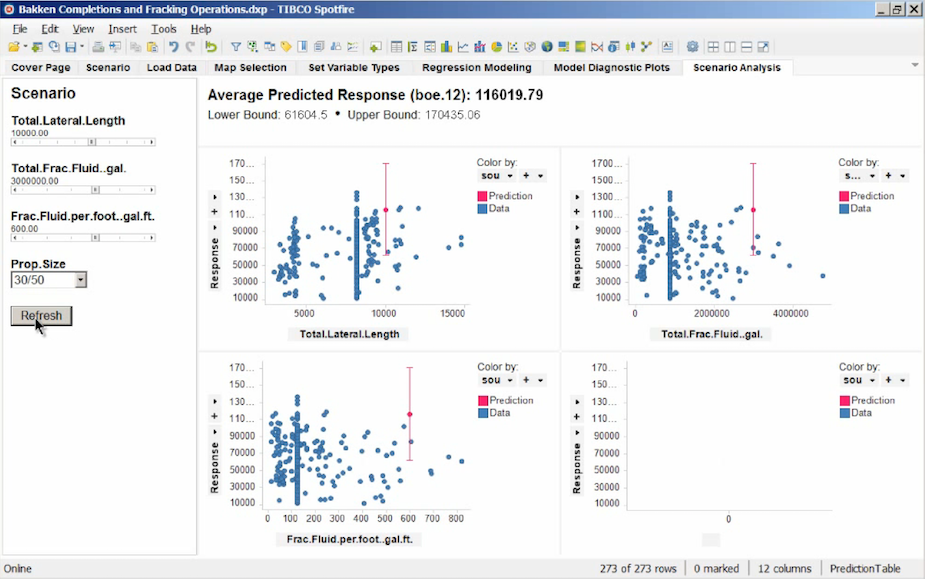Click the Frac.Fluid.per.foot..gal.ft. slider thumb

[x=95, y=237]
